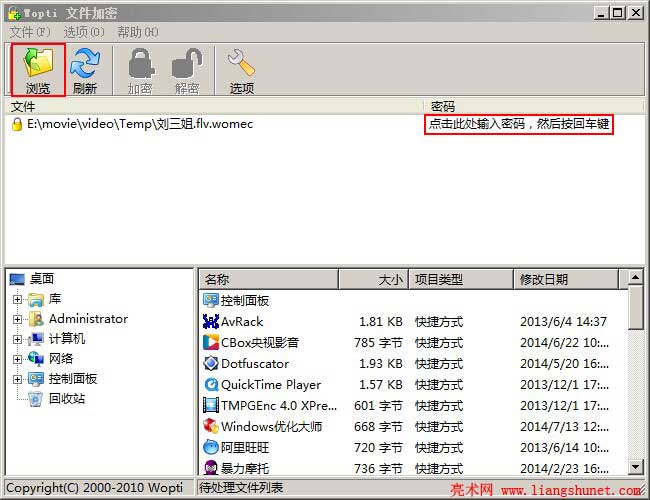Click the 1.81 KB size cell
The image size is (650, 500).
click(x=381, y=322)
